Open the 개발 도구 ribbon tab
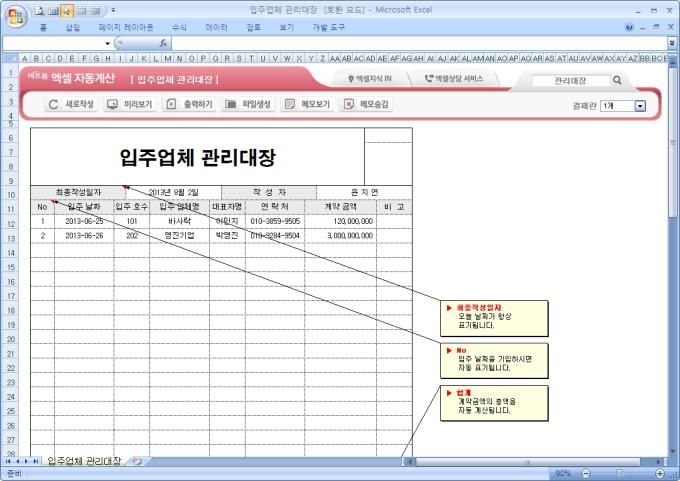Image resolution: width=680 pixels, height=481 pixels. tap(328, 28)
